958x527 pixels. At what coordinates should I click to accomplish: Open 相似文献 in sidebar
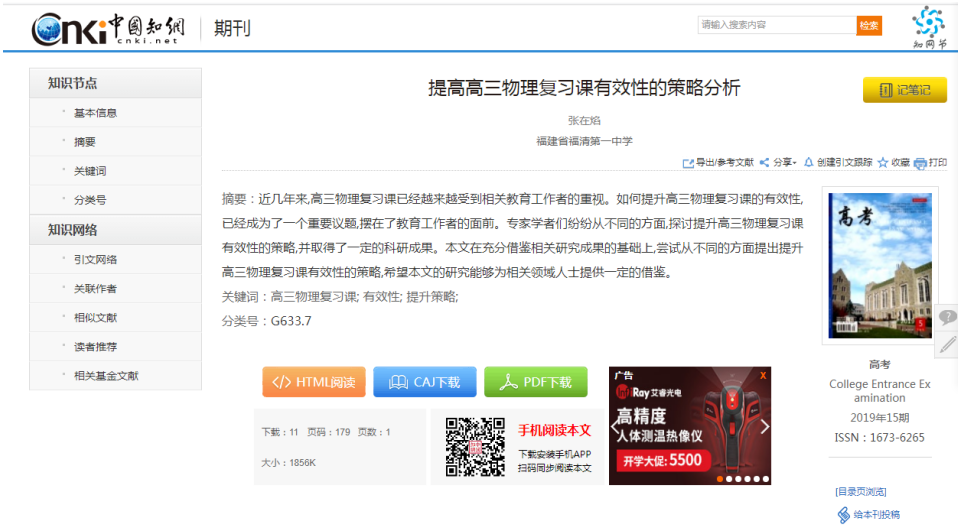click(x=95, y=318)
